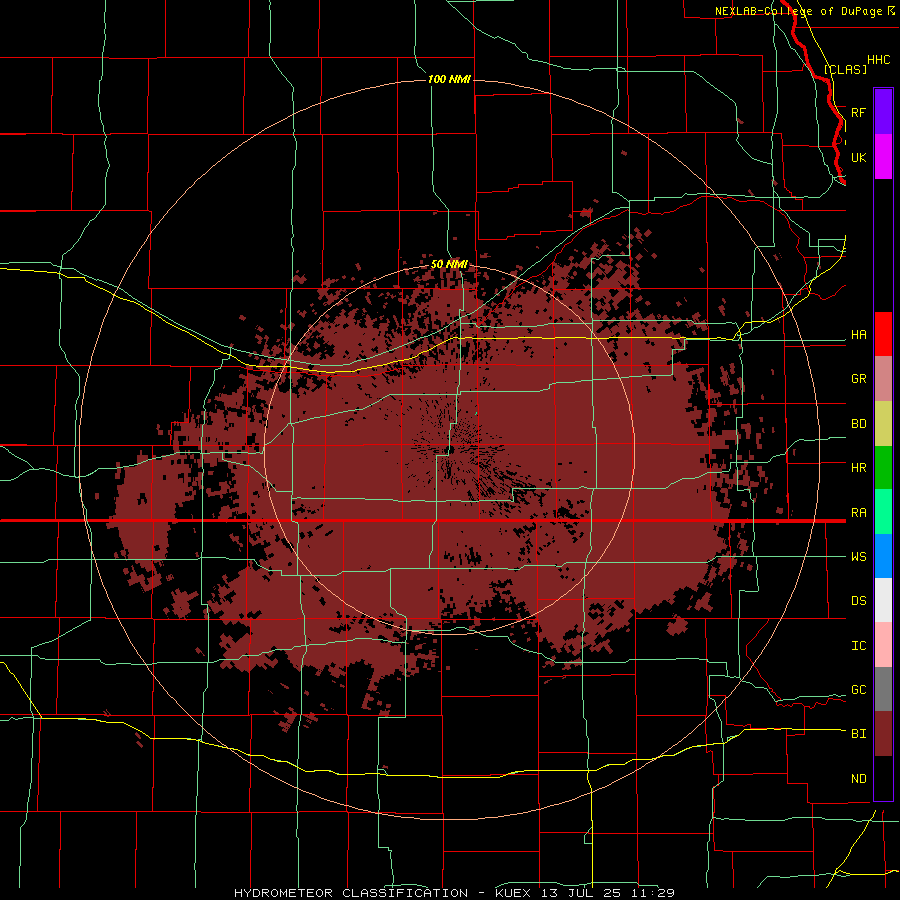The height and width of the screenshot is (900, 900).
Task: Click the RA legend label
Action: pos(858,513)
